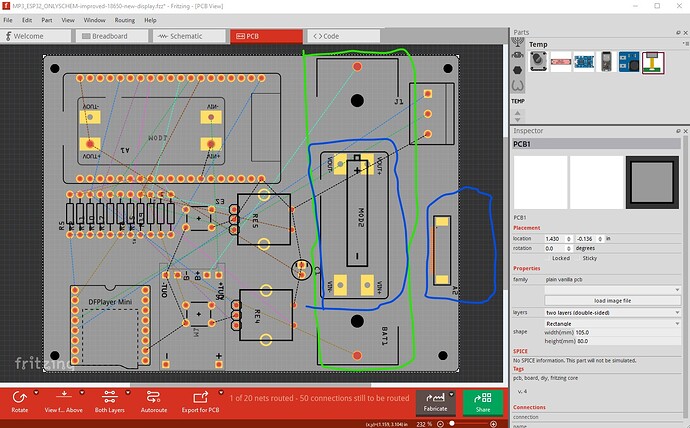690x428 pixels.
Task: Select the ESP32 module part thumbnail
Action: [x=606, y=62]
